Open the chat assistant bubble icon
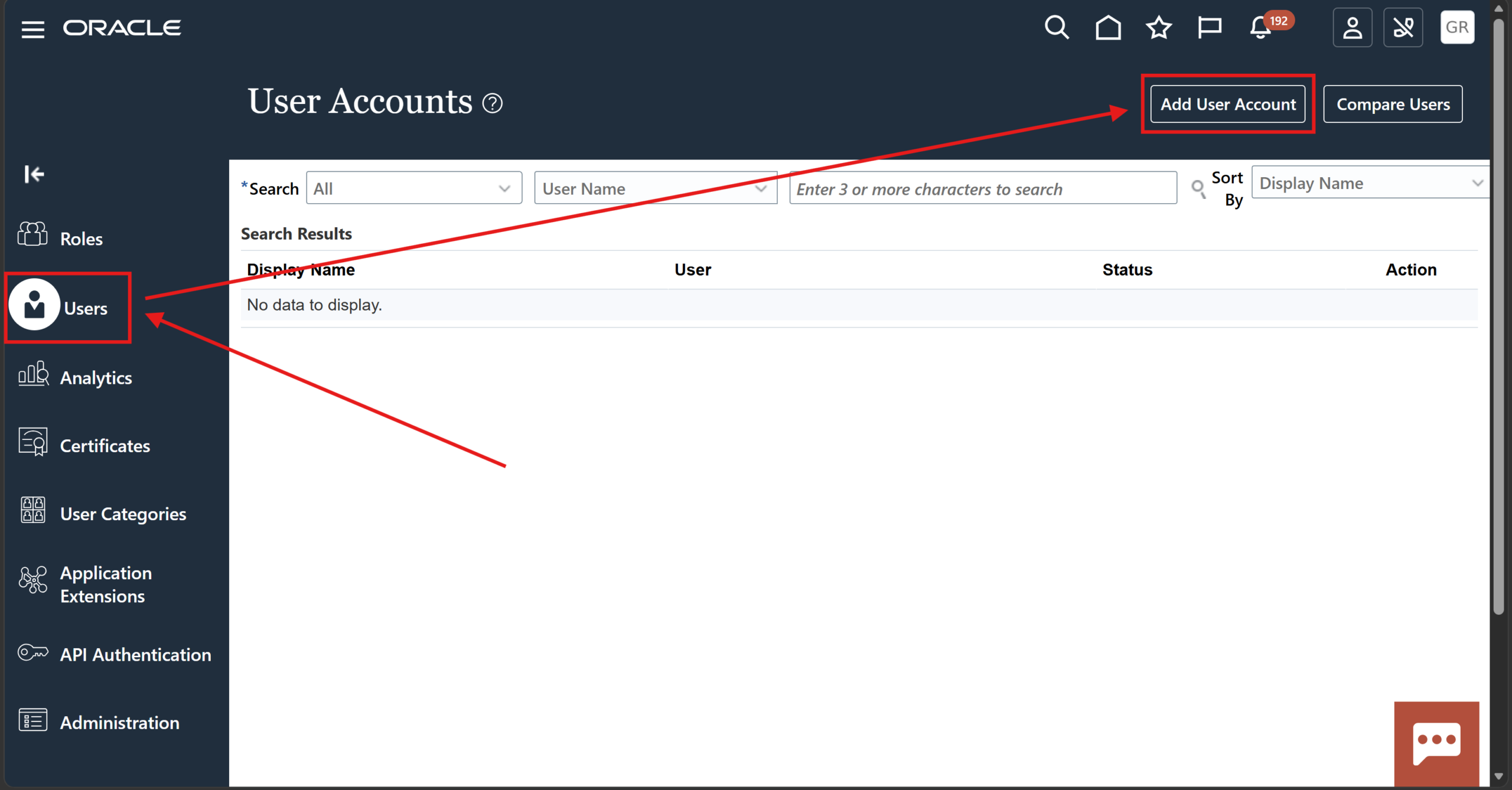The height and width of the screenshot is (790, 1512). click(x=1436, y=743)
